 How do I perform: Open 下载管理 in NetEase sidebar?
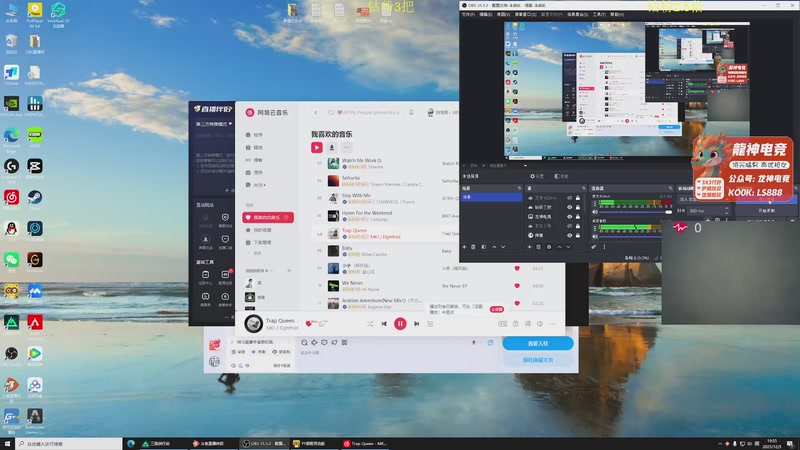(x=262, y=242)
